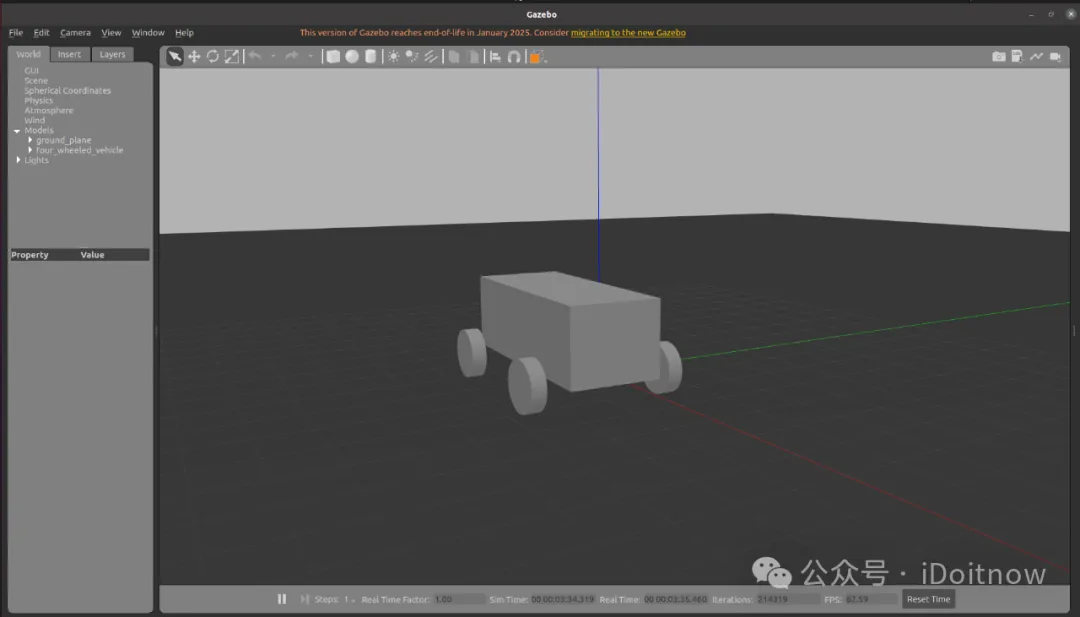This screenshot has width=1080, height=617.
Task: Click the Real Time value field
Action: [676, 599]
